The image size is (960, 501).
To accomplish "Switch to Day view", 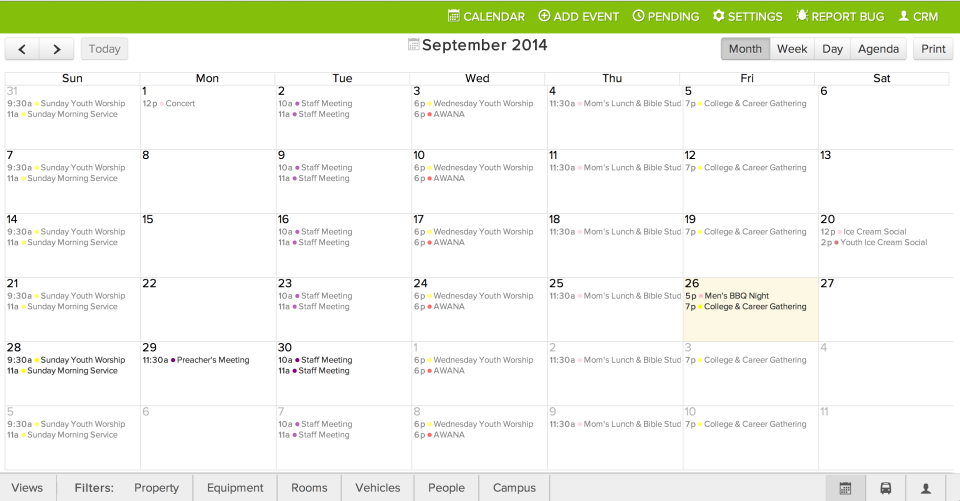I will click(832, 49).
